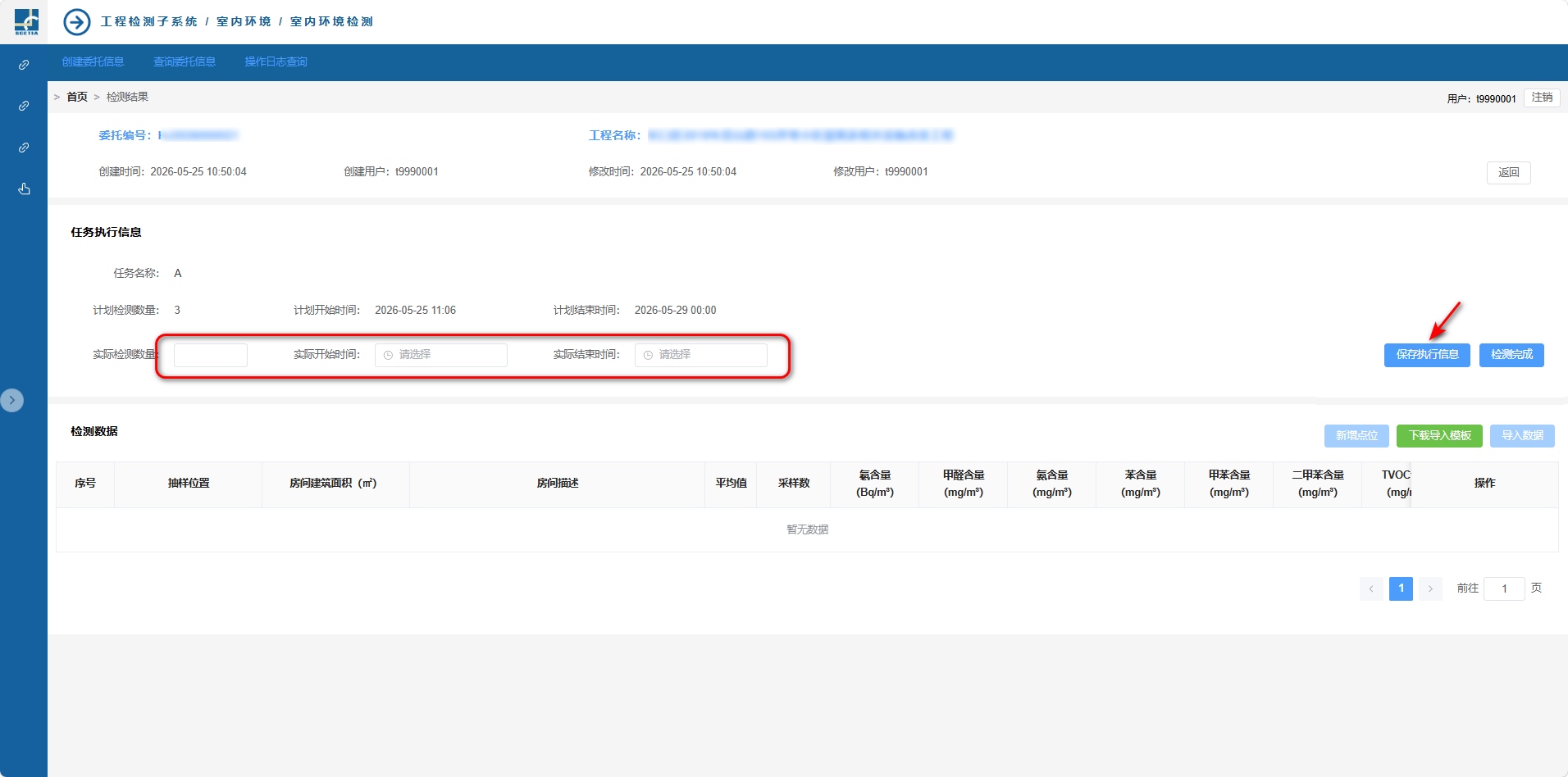Click the hand pointer icon in sidebar

[x=24, y=189]
